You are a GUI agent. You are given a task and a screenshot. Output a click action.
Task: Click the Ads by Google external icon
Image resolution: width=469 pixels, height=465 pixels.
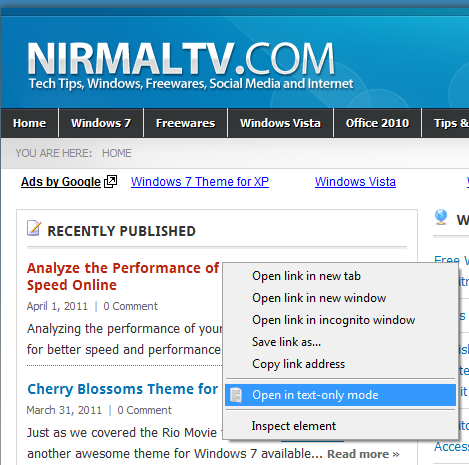(x=111, y=181)
